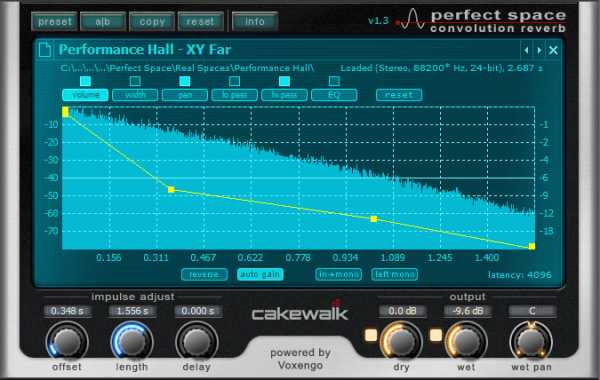The width and height of the screenshot is (600, 380).
Task: Open the impulse name Performance Hall selector
Action: (x=145, y=50)
